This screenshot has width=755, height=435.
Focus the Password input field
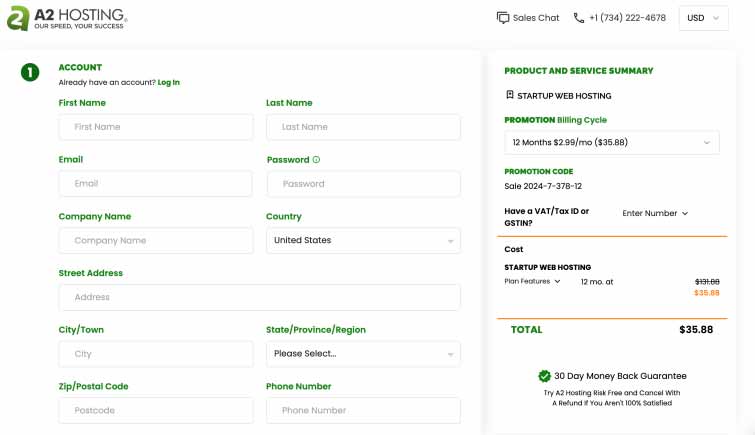(x=363, y=184)
